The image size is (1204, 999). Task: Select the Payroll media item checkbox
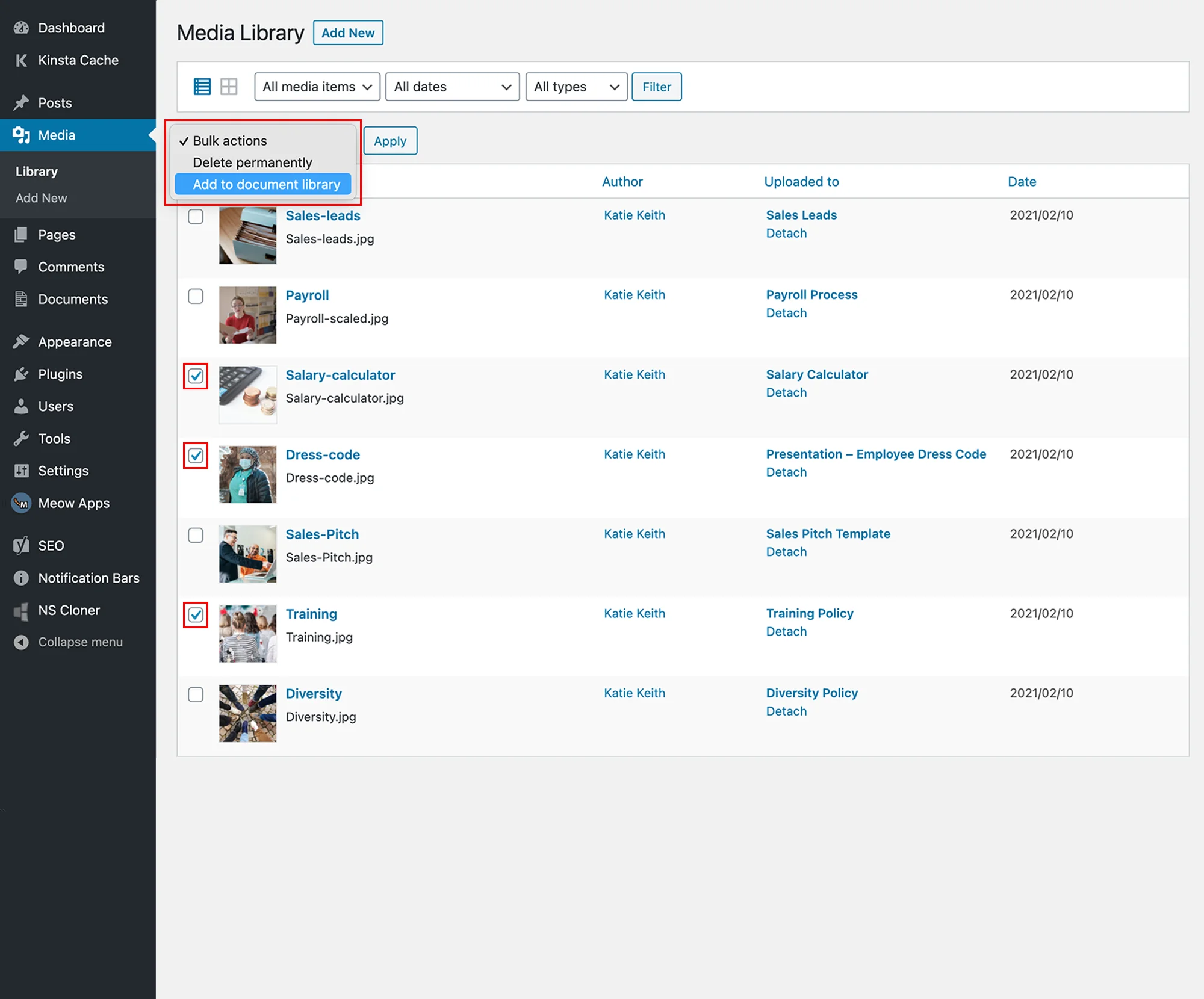coord(195,296)
